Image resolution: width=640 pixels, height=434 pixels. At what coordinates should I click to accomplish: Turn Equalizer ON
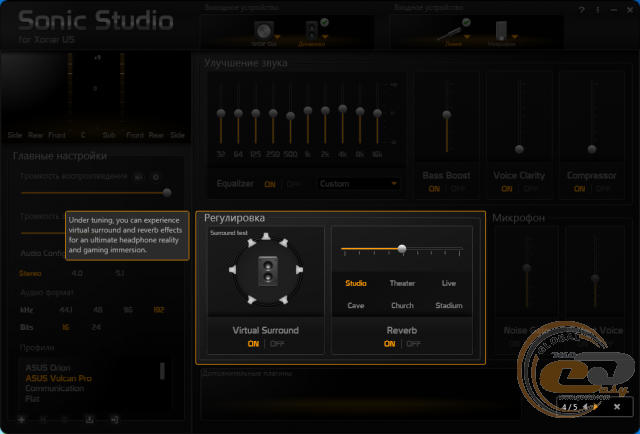tap(270, 185)
